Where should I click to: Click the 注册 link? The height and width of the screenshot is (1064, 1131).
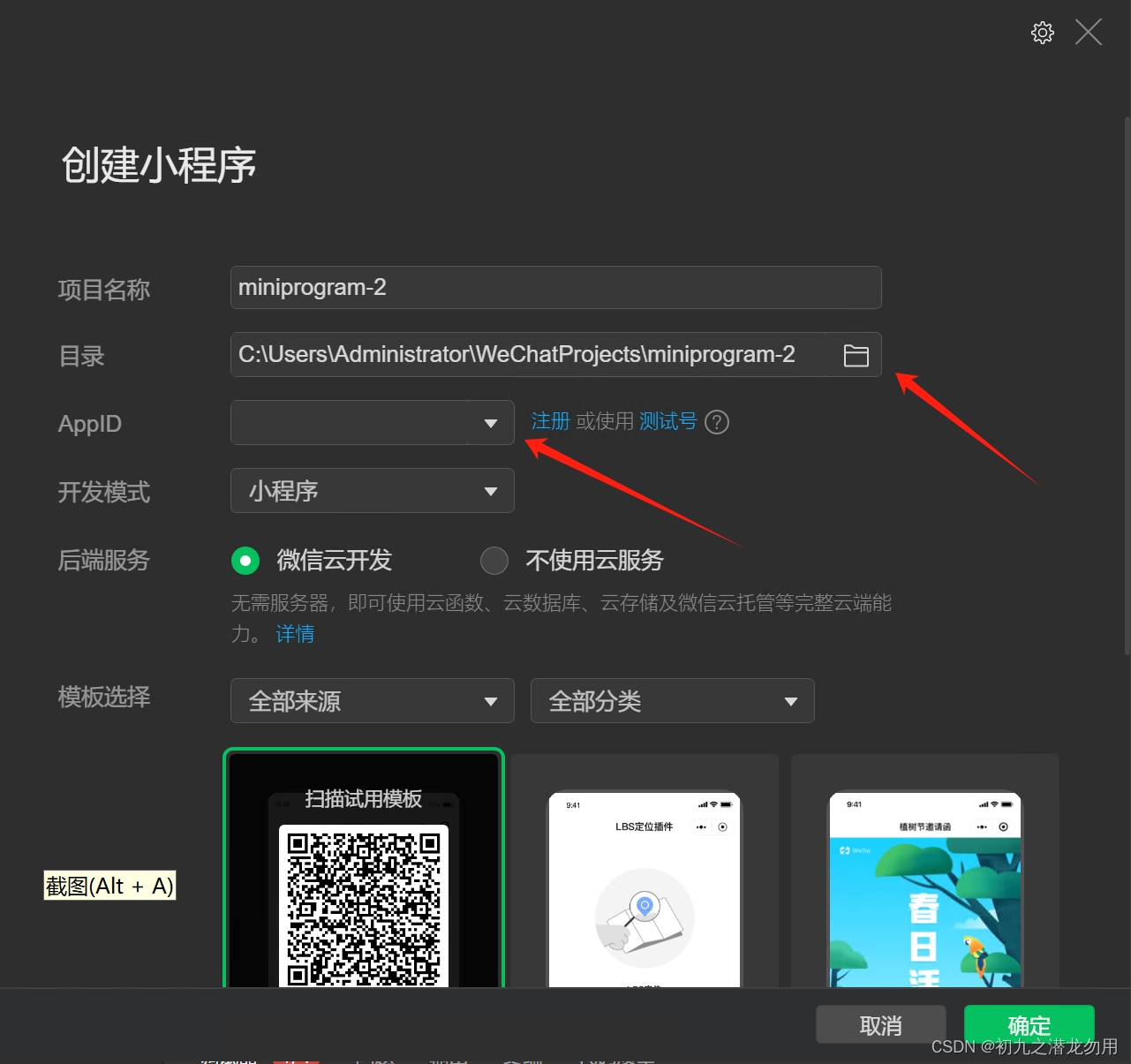(x=551, y=421)
